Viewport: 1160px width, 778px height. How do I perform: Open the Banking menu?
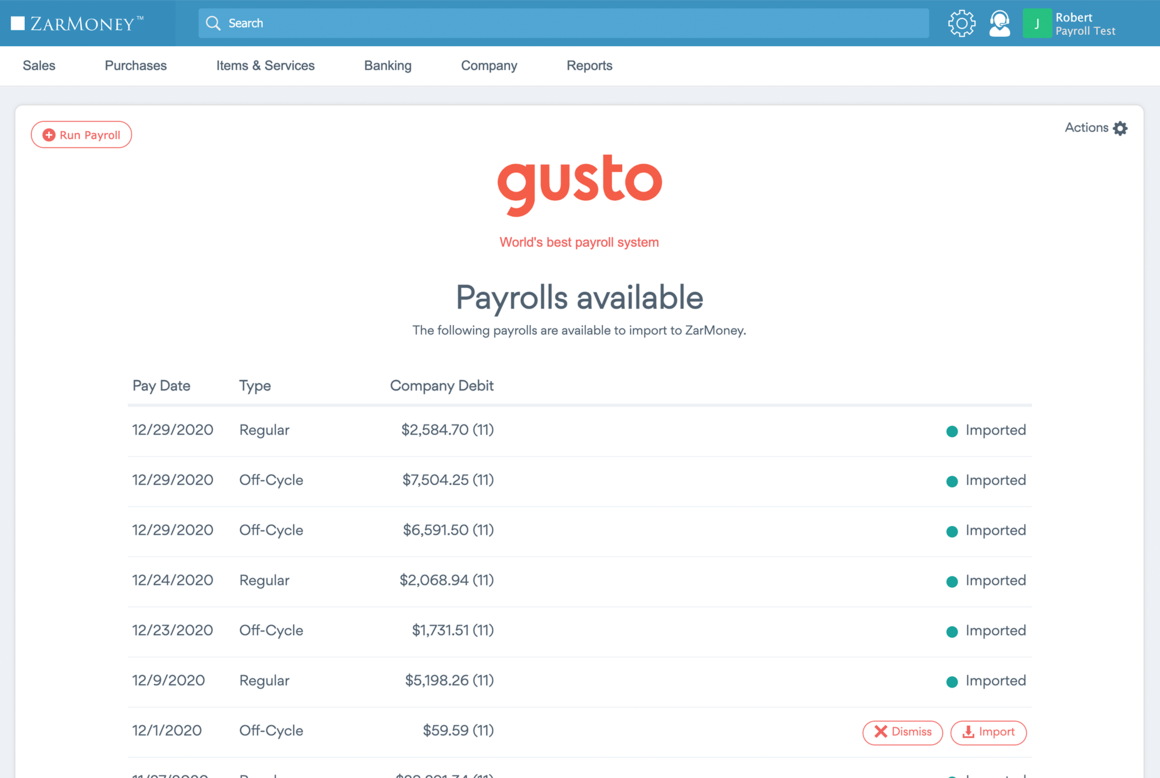point(388,66)
